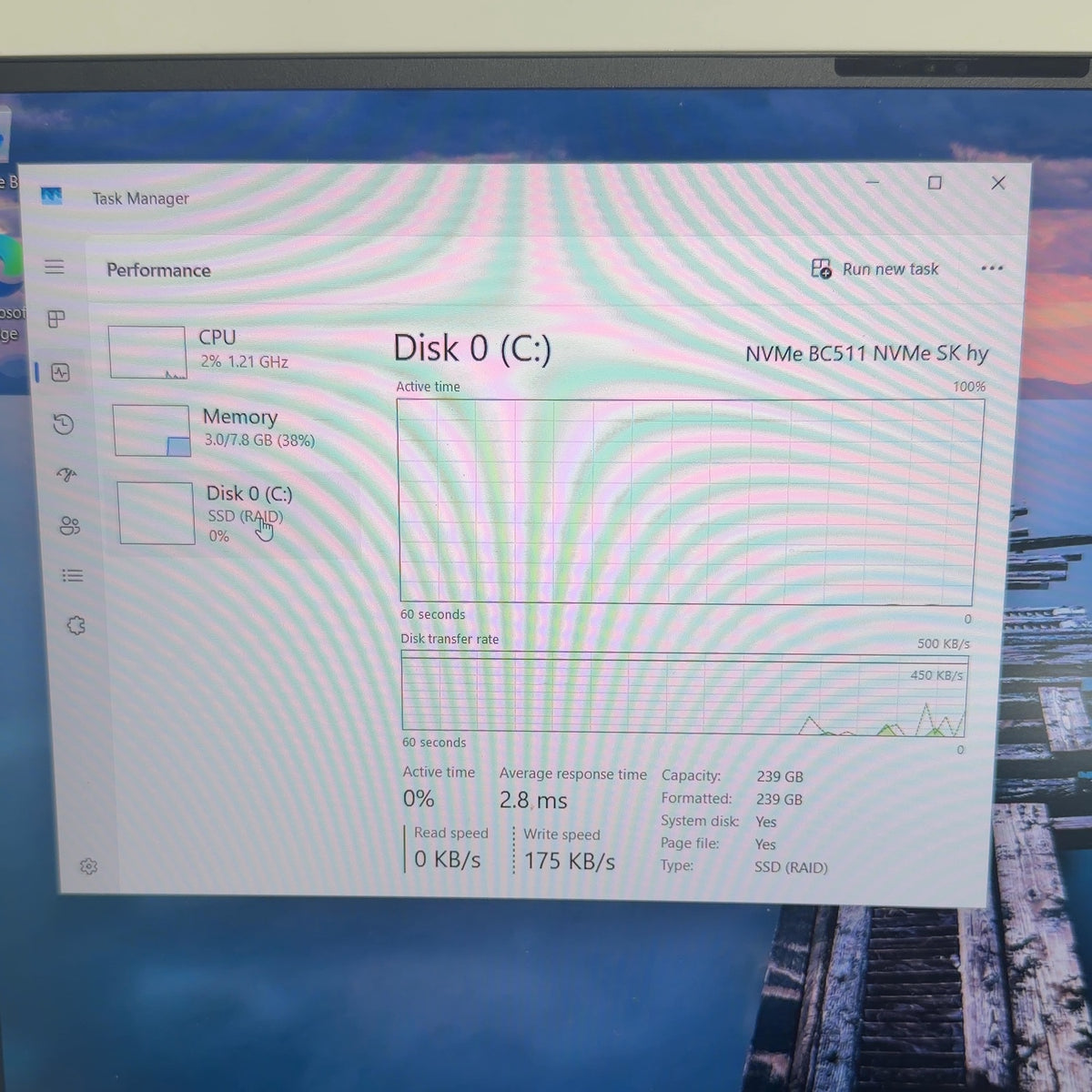Click the 0 KB/s read speed value
The image size is (1092, 1092).
448,859
